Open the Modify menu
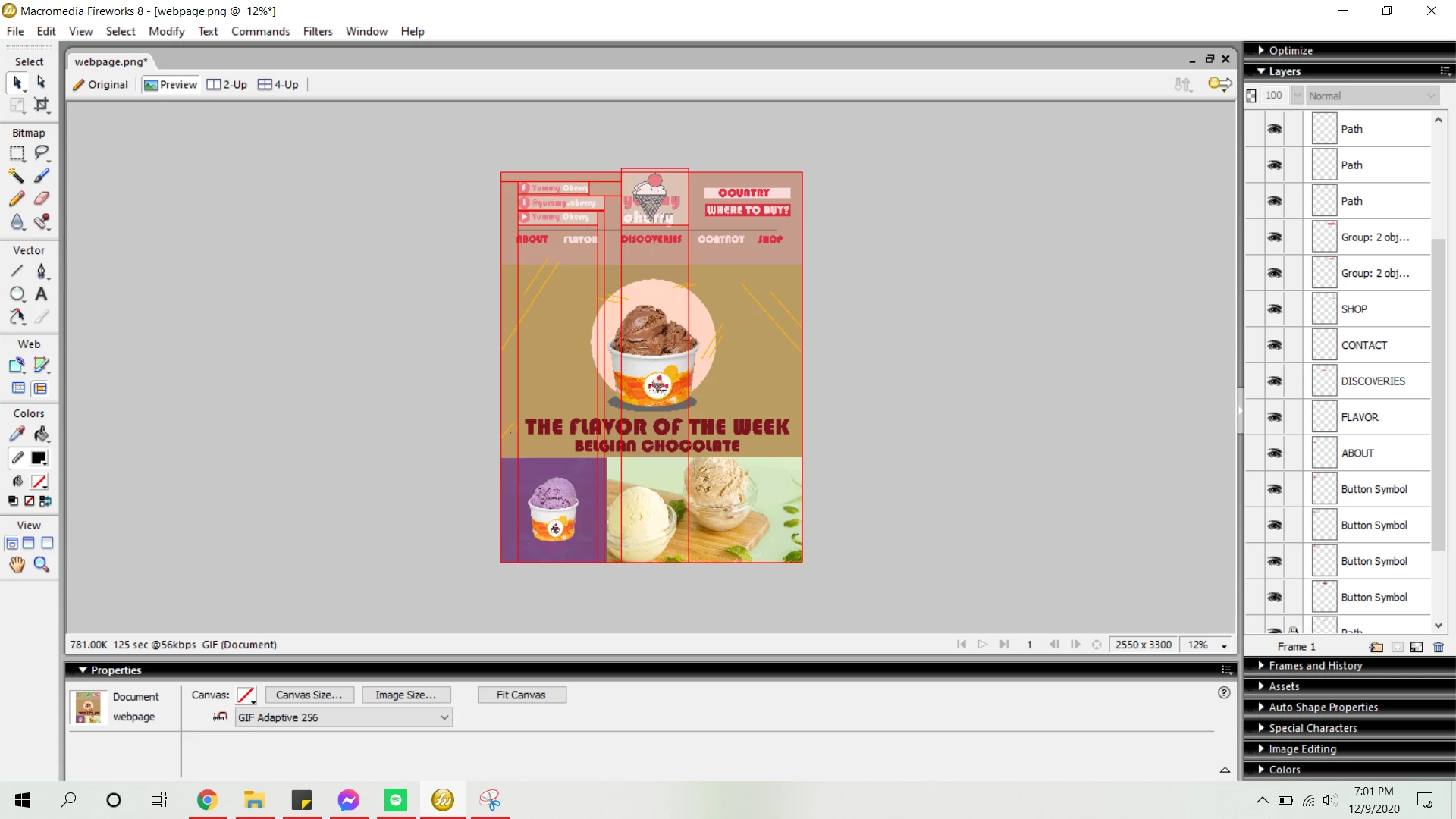 tap(166, 31)
